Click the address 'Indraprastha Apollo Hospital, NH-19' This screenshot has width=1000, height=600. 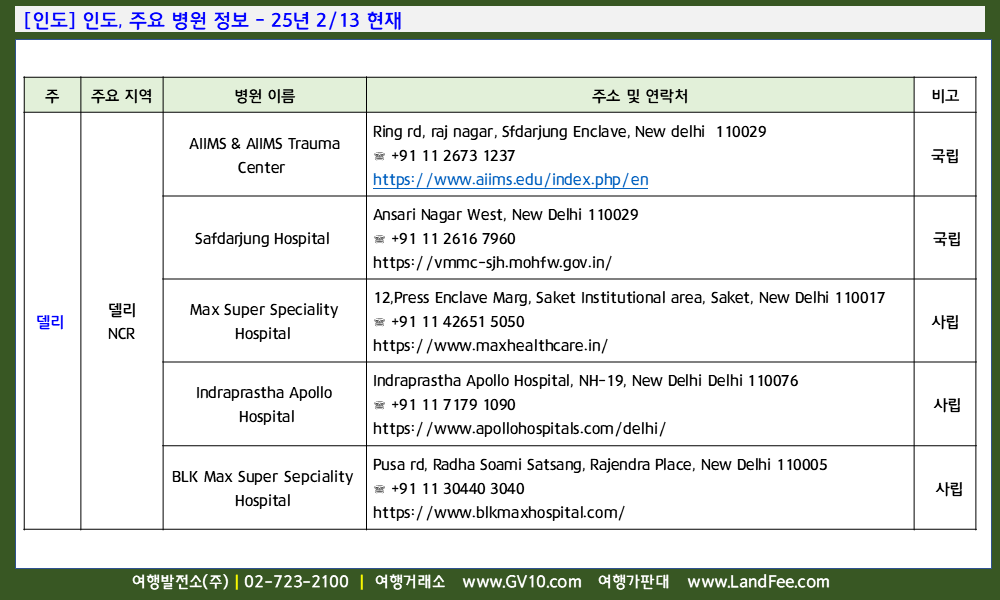coord(499,381)
